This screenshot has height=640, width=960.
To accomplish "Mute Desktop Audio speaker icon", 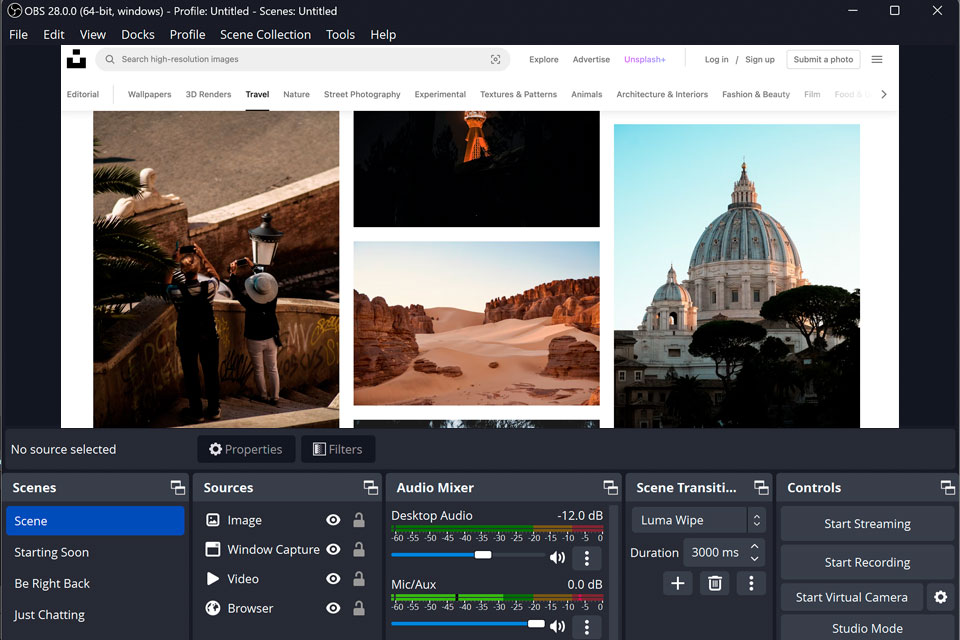I will [557, 557].
